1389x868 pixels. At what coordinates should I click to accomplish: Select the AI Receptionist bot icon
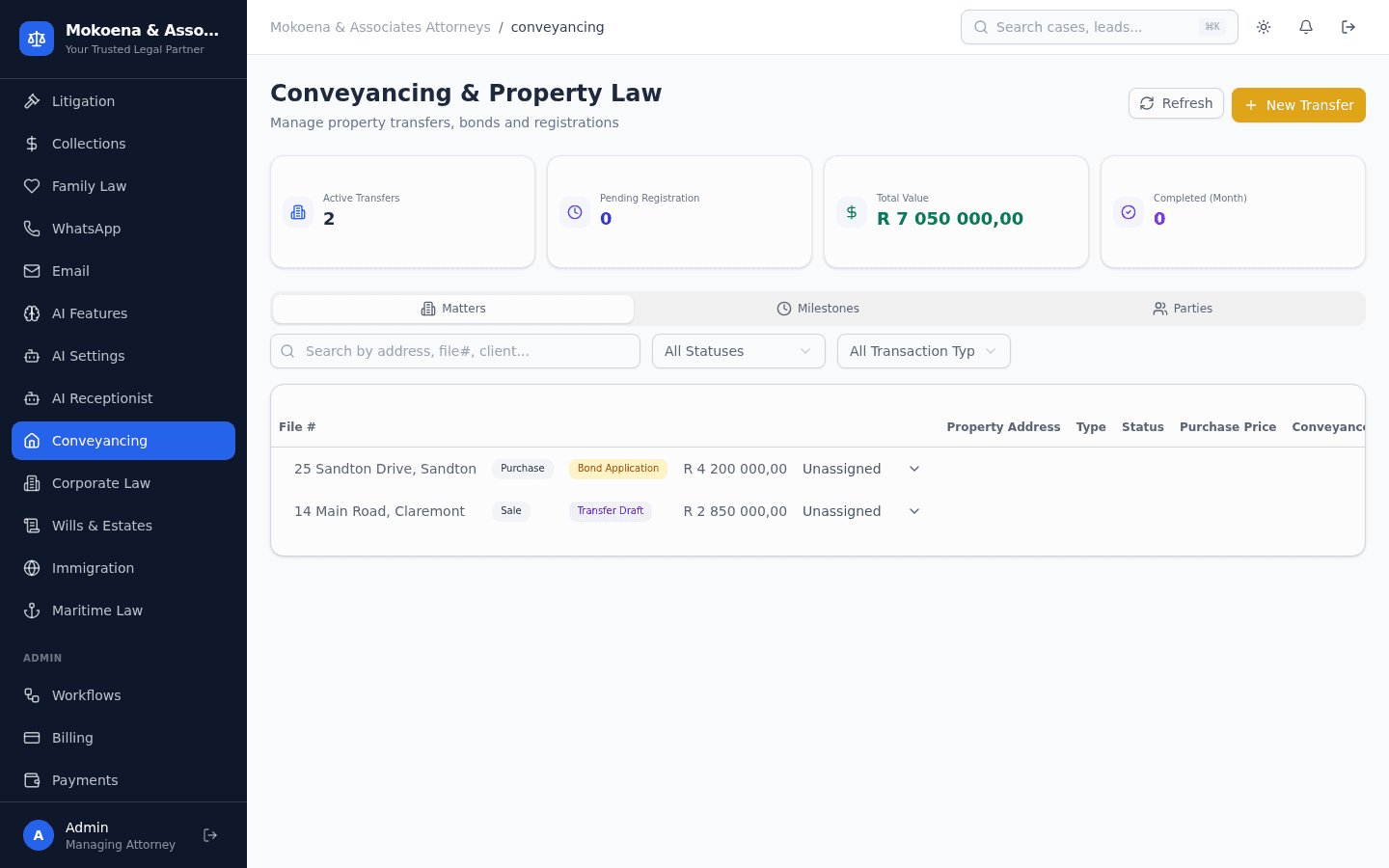(32, 398)
